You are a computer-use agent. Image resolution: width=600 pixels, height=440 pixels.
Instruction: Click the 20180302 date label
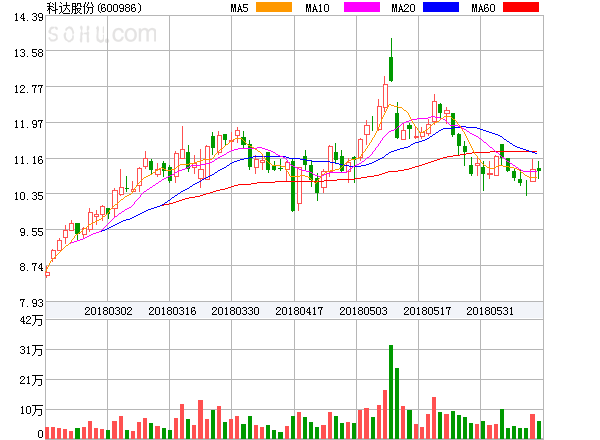point(108,311)
